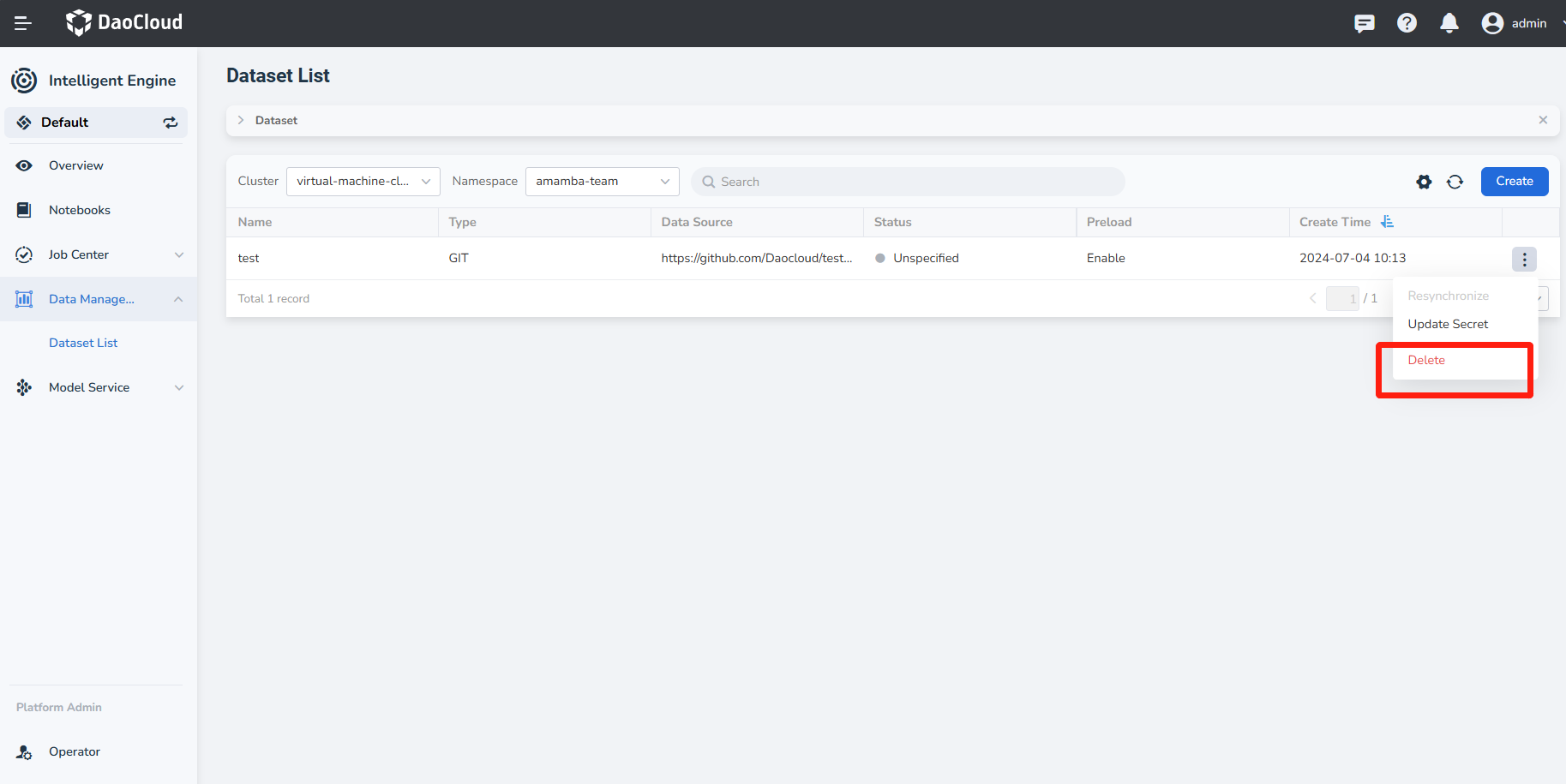This screenshot has width=1566, height=784.
Task: Sort by Create Time column icon
Action: [1387, 222]
